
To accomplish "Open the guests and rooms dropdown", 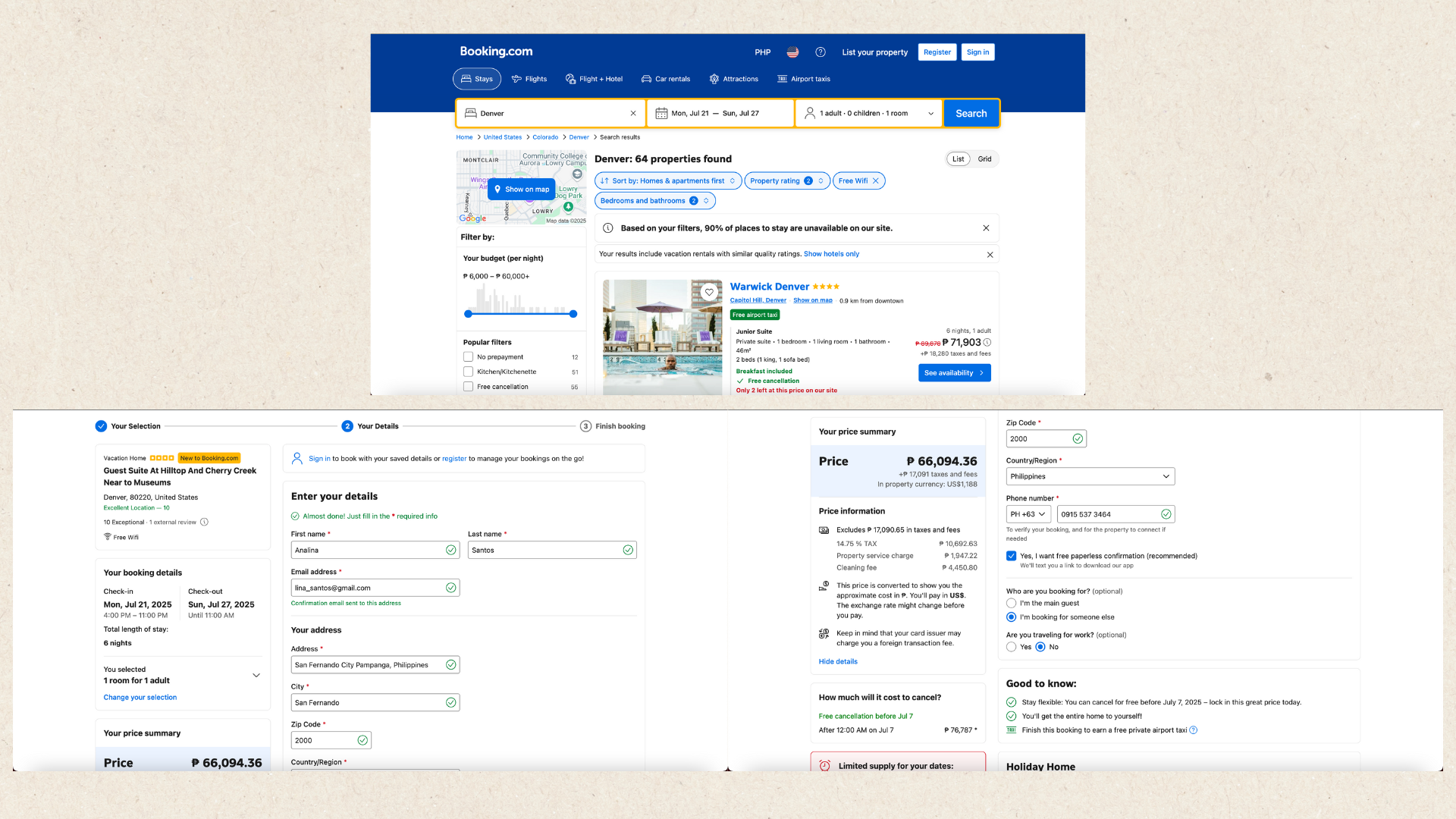I will (869, 113).
